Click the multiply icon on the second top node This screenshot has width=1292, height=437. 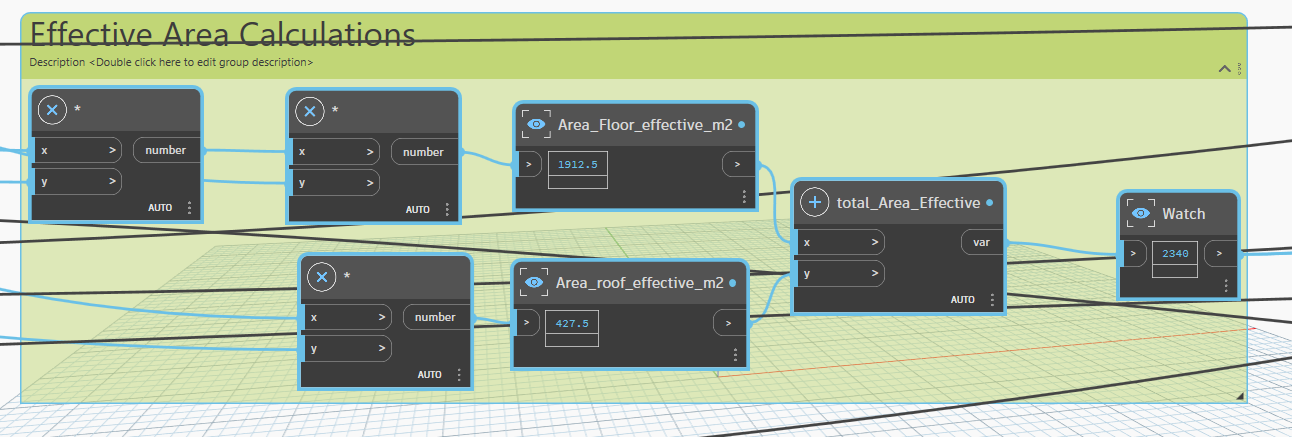[309, 112]
